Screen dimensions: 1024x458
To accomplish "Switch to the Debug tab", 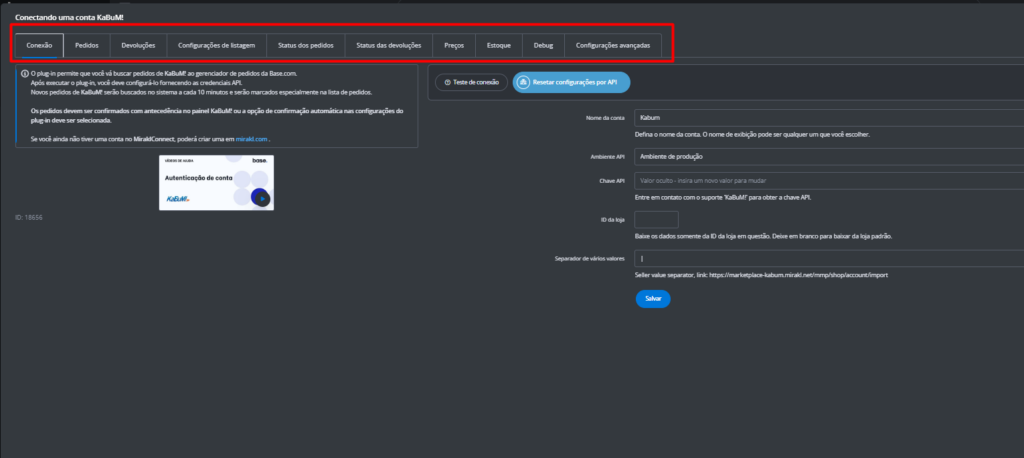I will point(543,46).
